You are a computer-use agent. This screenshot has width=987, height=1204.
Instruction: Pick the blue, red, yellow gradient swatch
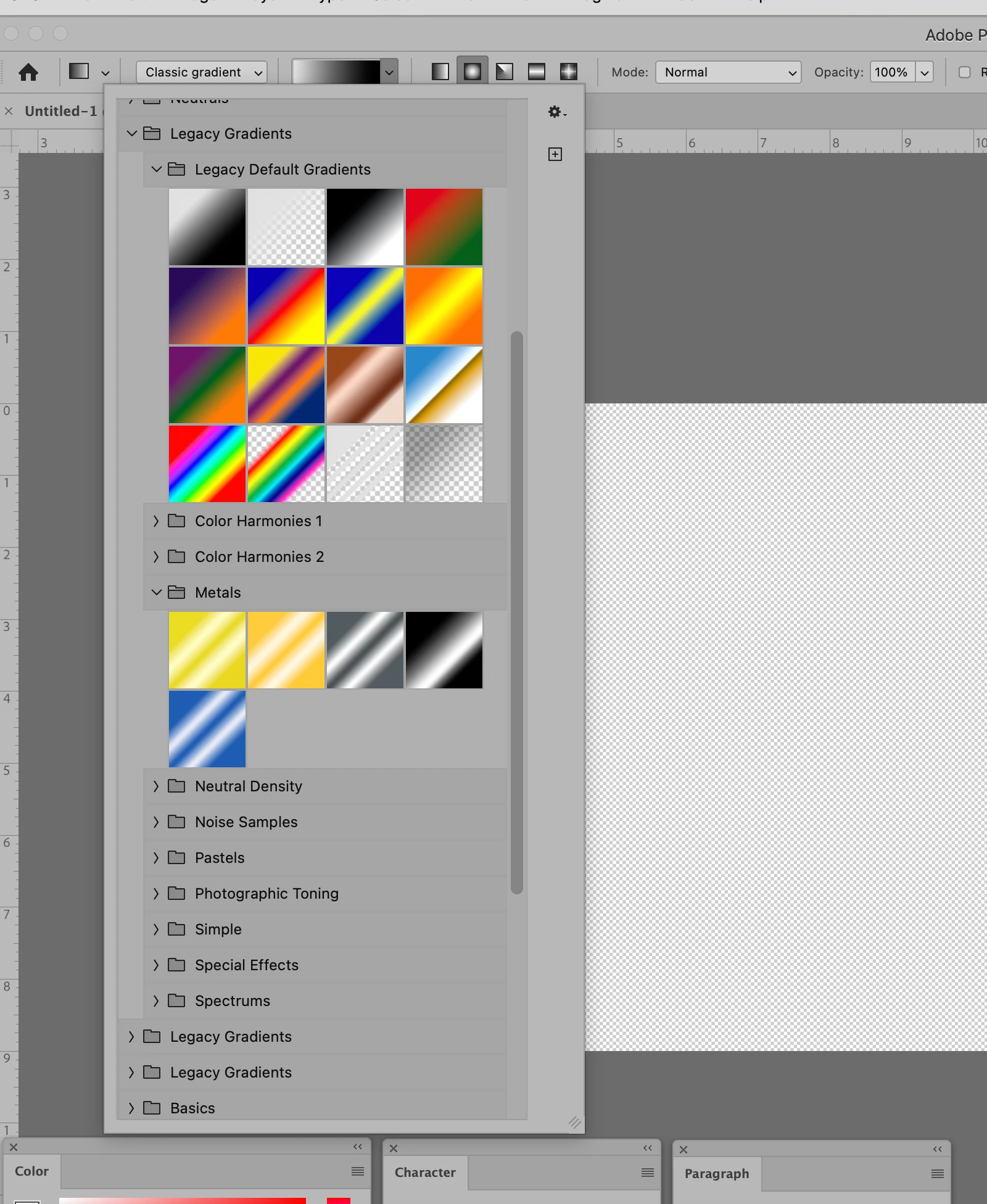point(286,306)
